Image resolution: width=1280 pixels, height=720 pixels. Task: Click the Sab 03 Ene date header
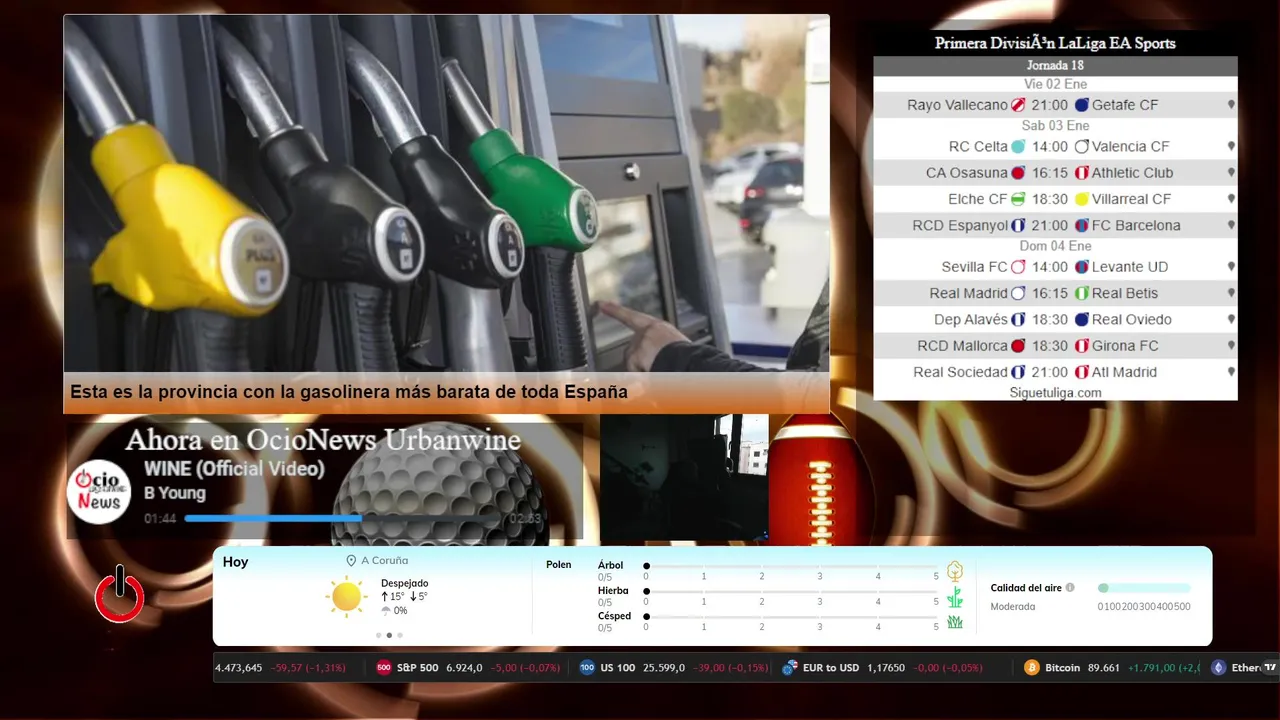[1055, 126]
